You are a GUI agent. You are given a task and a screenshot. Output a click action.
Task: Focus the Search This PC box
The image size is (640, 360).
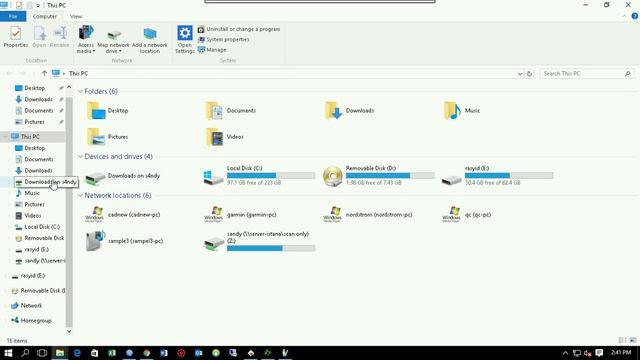point(587,73)
